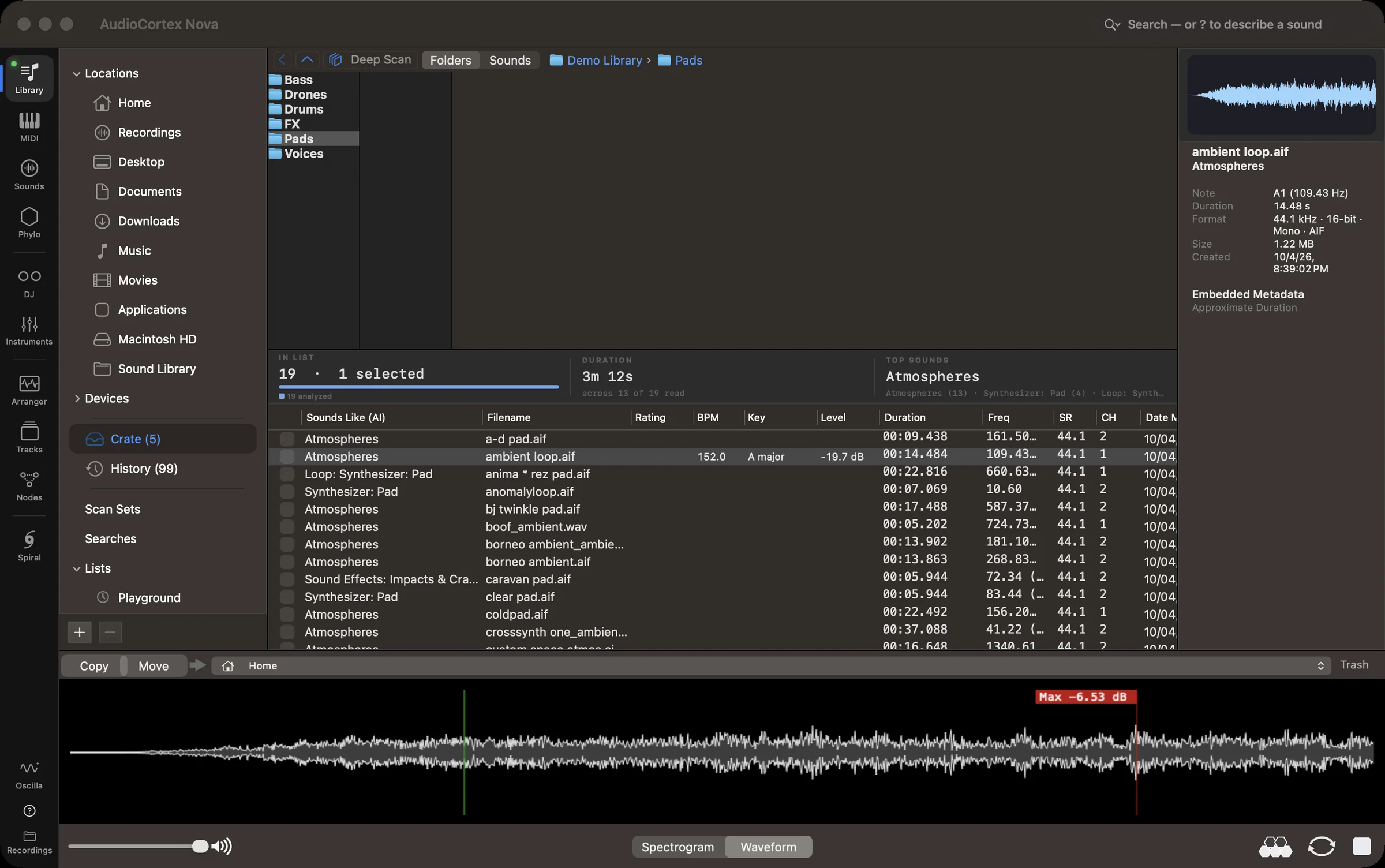The image size is (1385, 868).
Task: Tick checkbox for clear pad.aif row
Action: coord(287,597)
